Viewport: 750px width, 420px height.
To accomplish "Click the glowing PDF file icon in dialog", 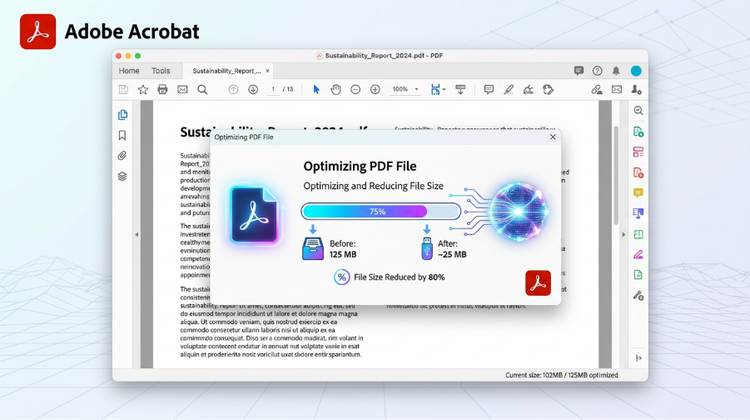I will point(254,215).
